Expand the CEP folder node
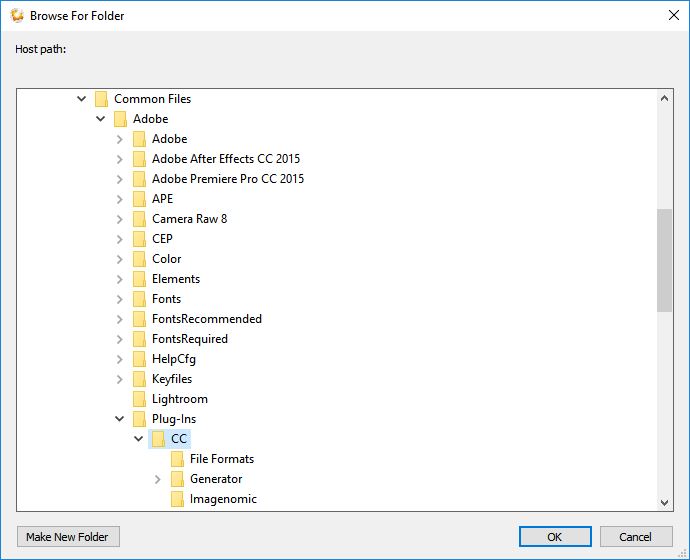Image resolution: width=690 pixels, height=560 pixels. [120, 239]
